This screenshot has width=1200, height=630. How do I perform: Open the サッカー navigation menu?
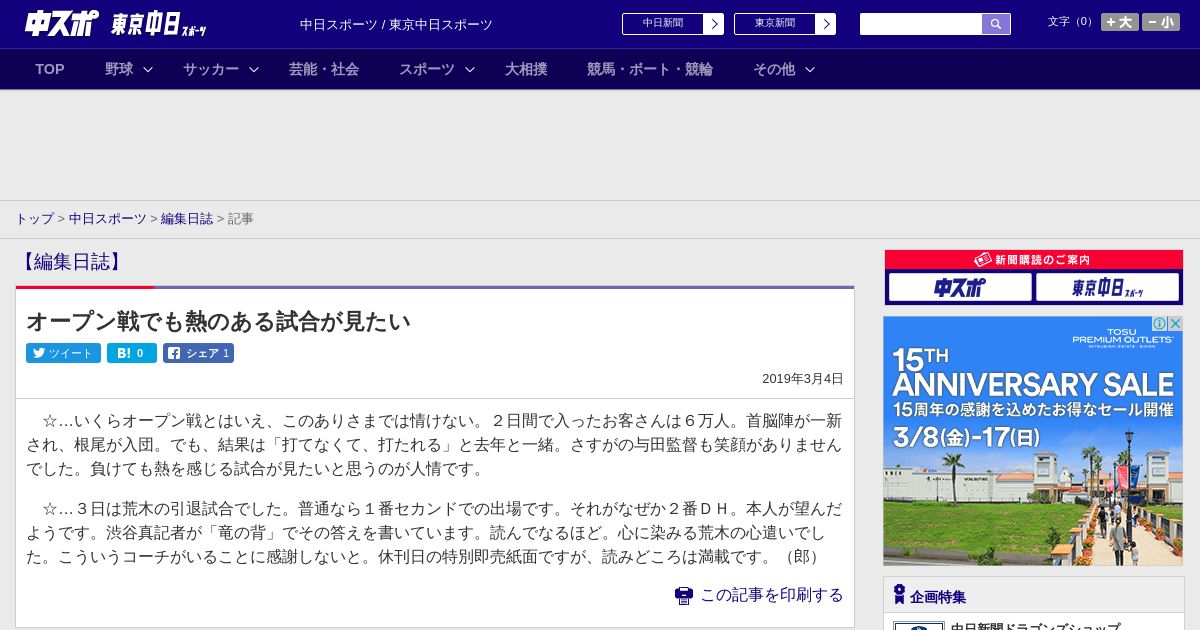[x=211, y=69]
